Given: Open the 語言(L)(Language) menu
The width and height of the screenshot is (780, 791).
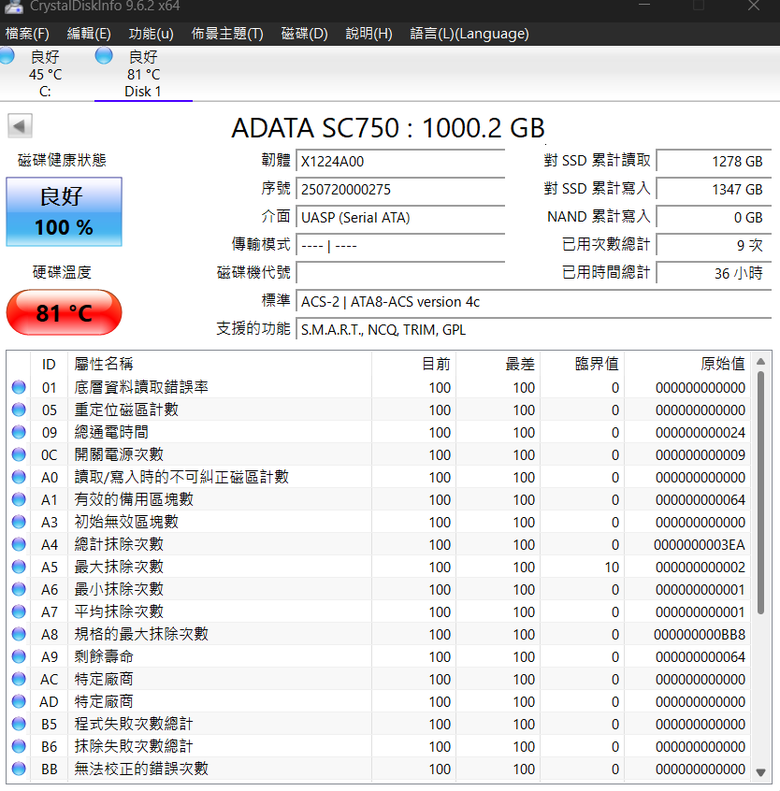Looking at the screenshot, I should (x=469, y=34).
